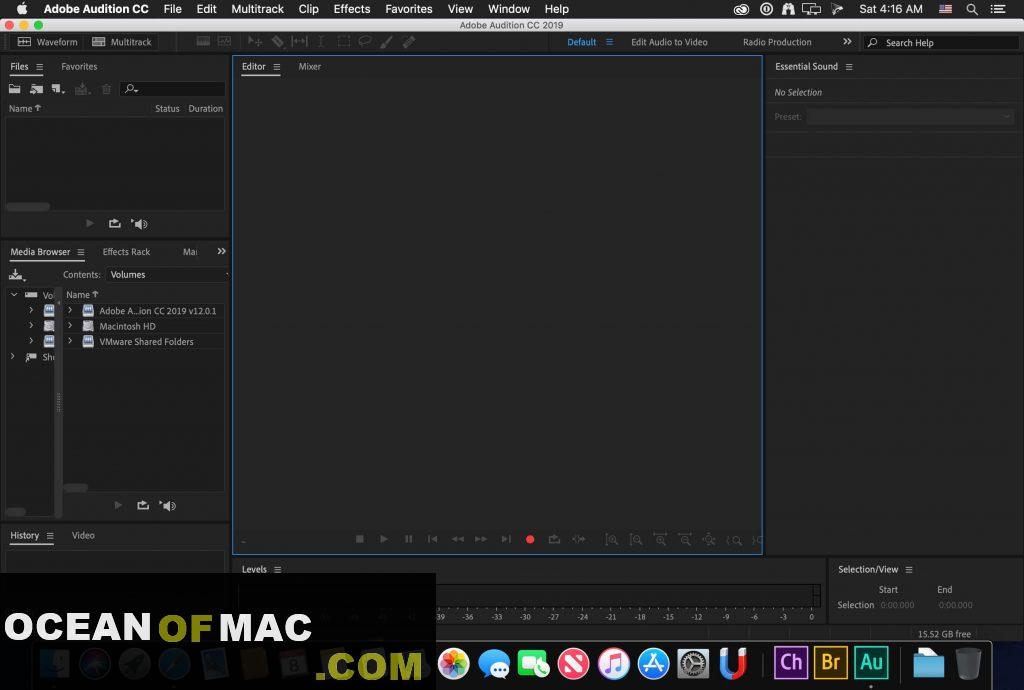Click the Paintbrush Selection tool icon
This screenshot has width=1024, height=690.
386,42
